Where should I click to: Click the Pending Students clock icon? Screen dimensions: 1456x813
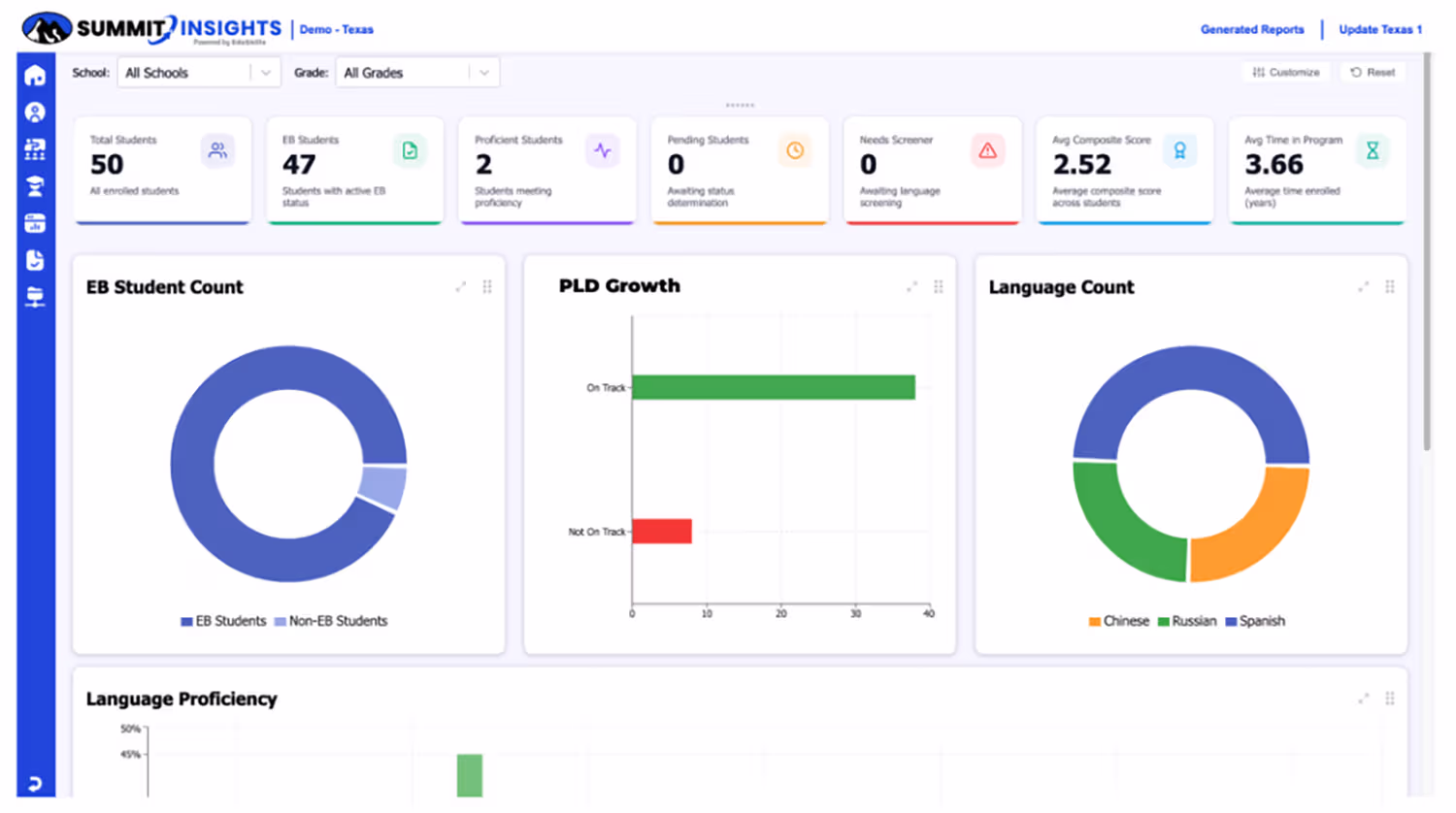click(795, 150)
